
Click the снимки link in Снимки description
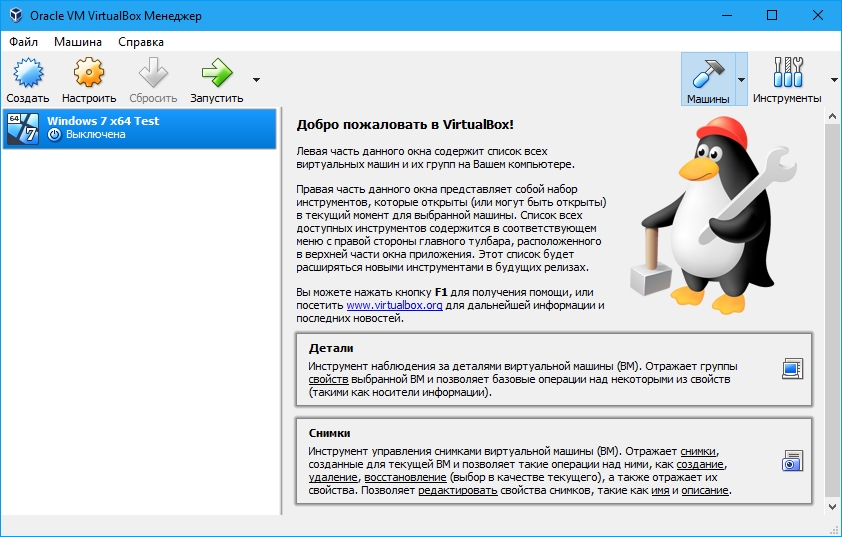(698, 451)
